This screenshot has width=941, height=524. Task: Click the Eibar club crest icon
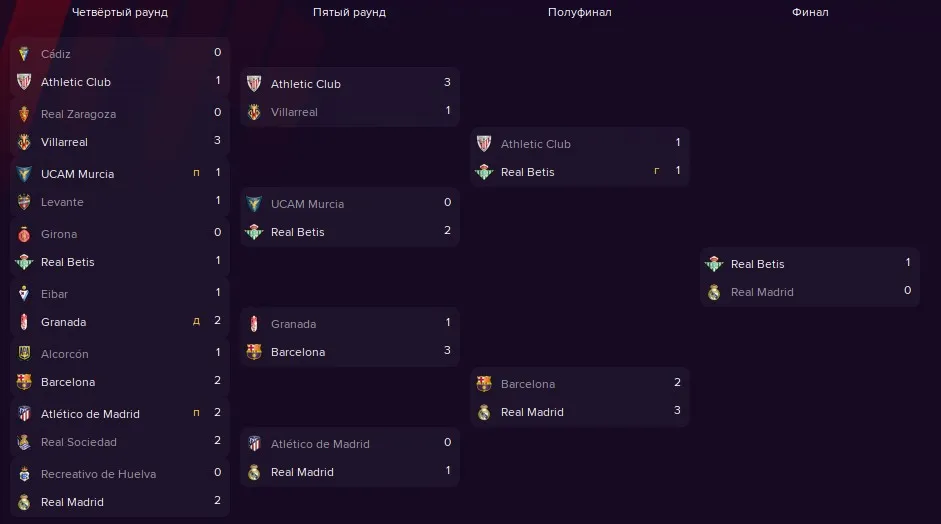(24, 294)
